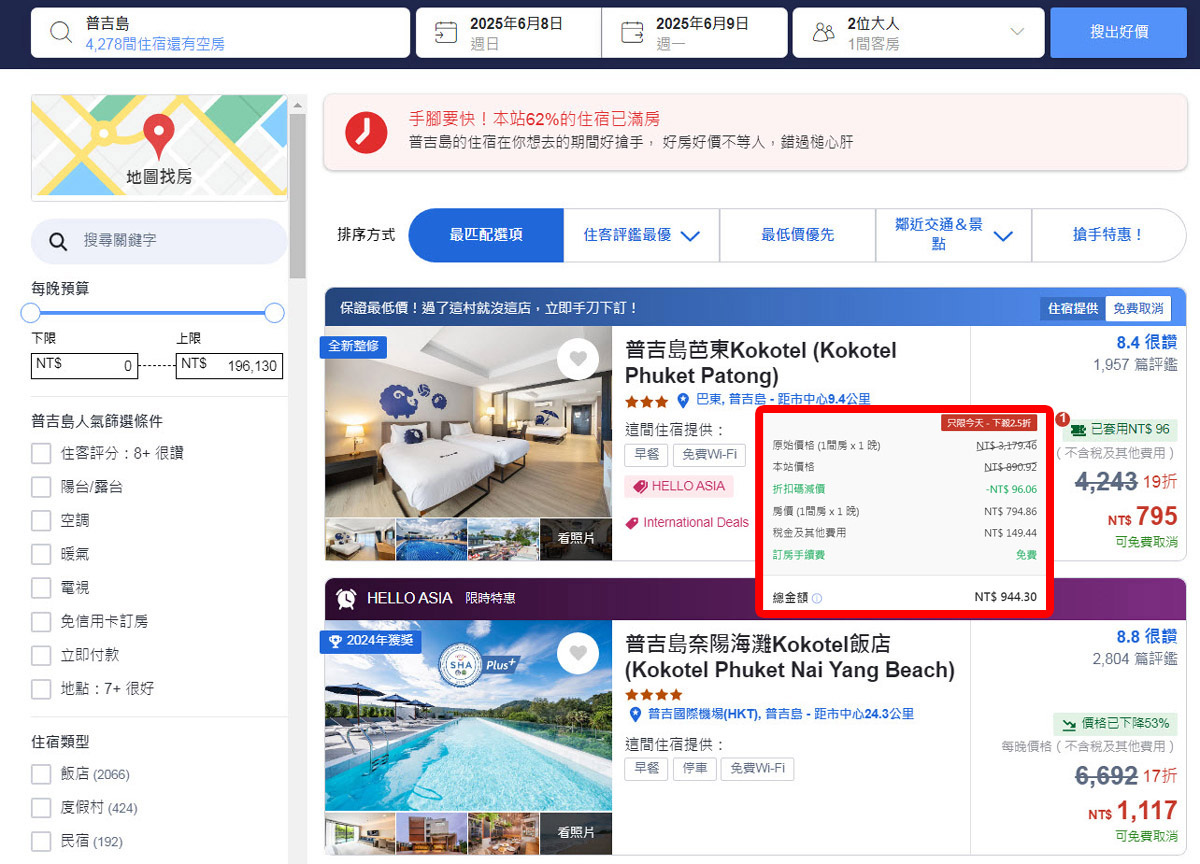Click the location pin icon next to 巴東
This screenshot has height=864, width=1200.
pos(683,400)
